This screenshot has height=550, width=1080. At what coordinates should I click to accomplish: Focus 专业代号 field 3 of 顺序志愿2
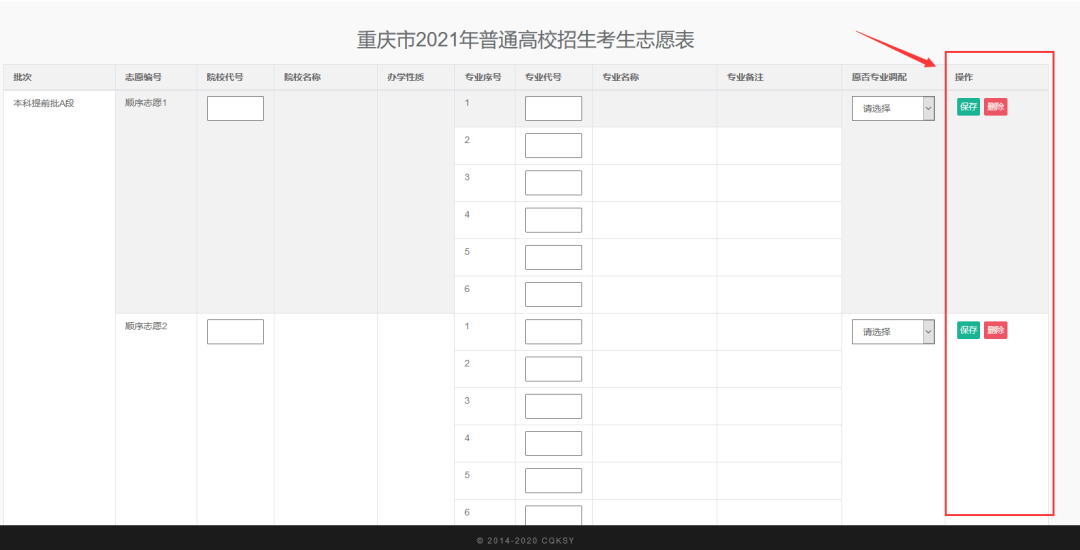553,406
